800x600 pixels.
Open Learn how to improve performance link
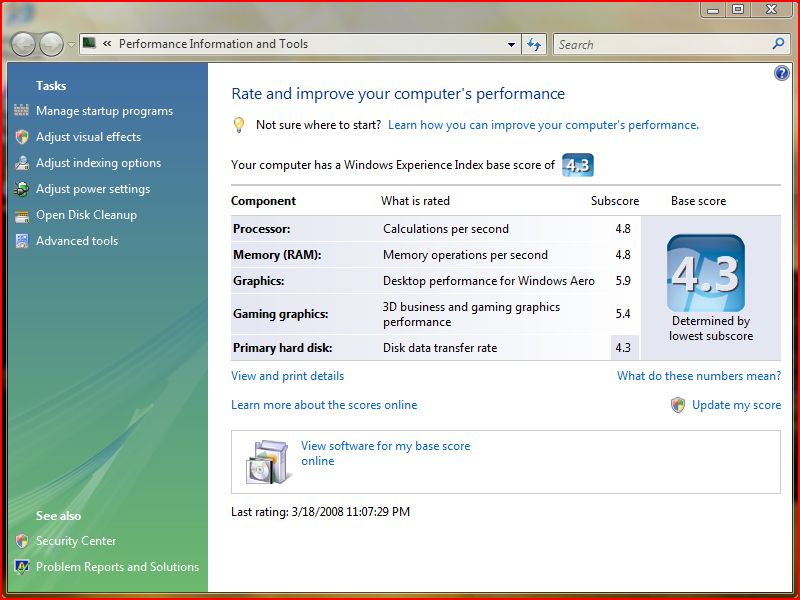click(543, 125)
